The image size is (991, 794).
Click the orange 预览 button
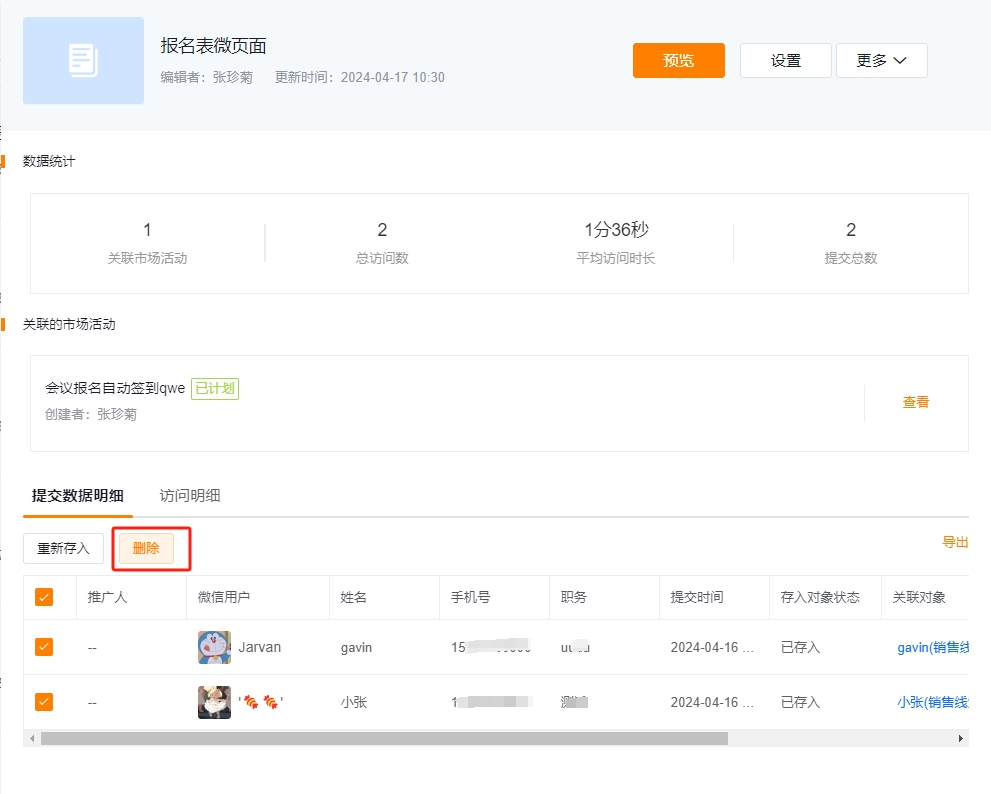coord(678,60)
